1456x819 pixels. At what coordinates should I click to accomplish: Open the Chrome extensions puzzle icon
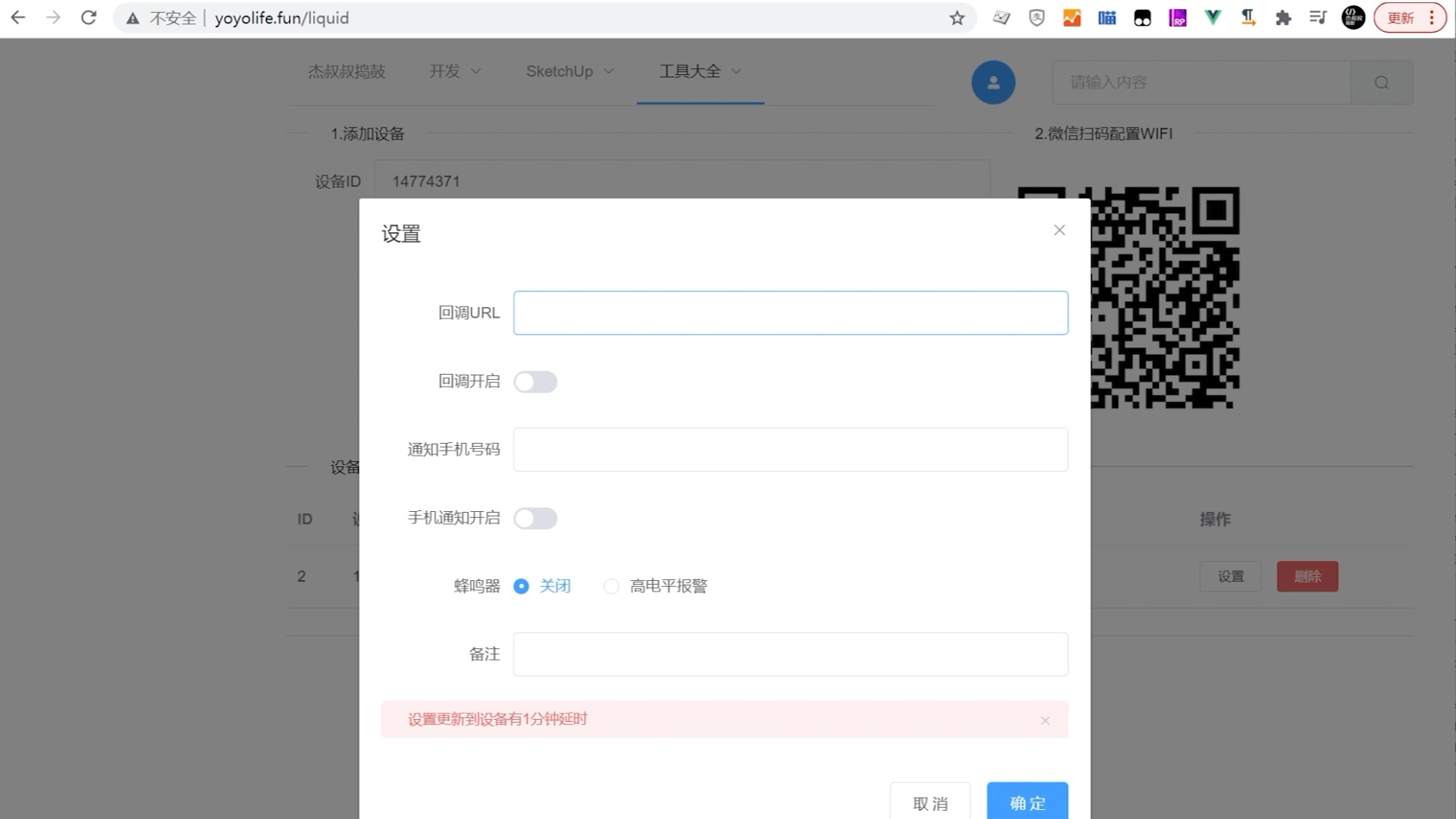click(1283, 18)
